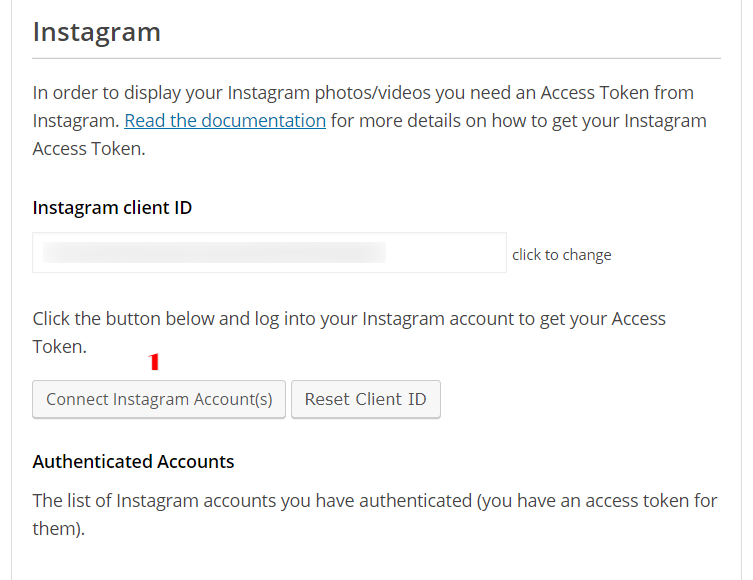Click the "Instagram" section heading

(x=97, y=32)
